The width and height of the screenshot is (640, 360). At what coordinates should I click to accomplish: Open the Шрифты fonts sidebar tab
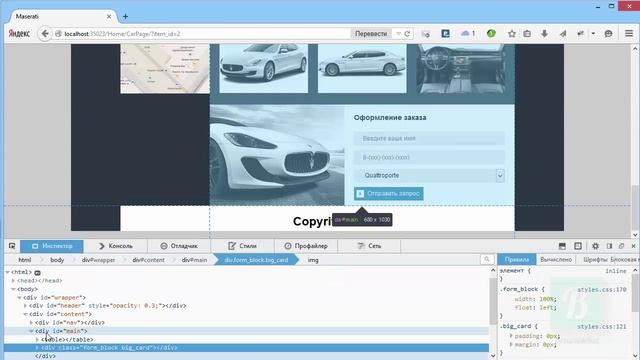click(594, 260)
